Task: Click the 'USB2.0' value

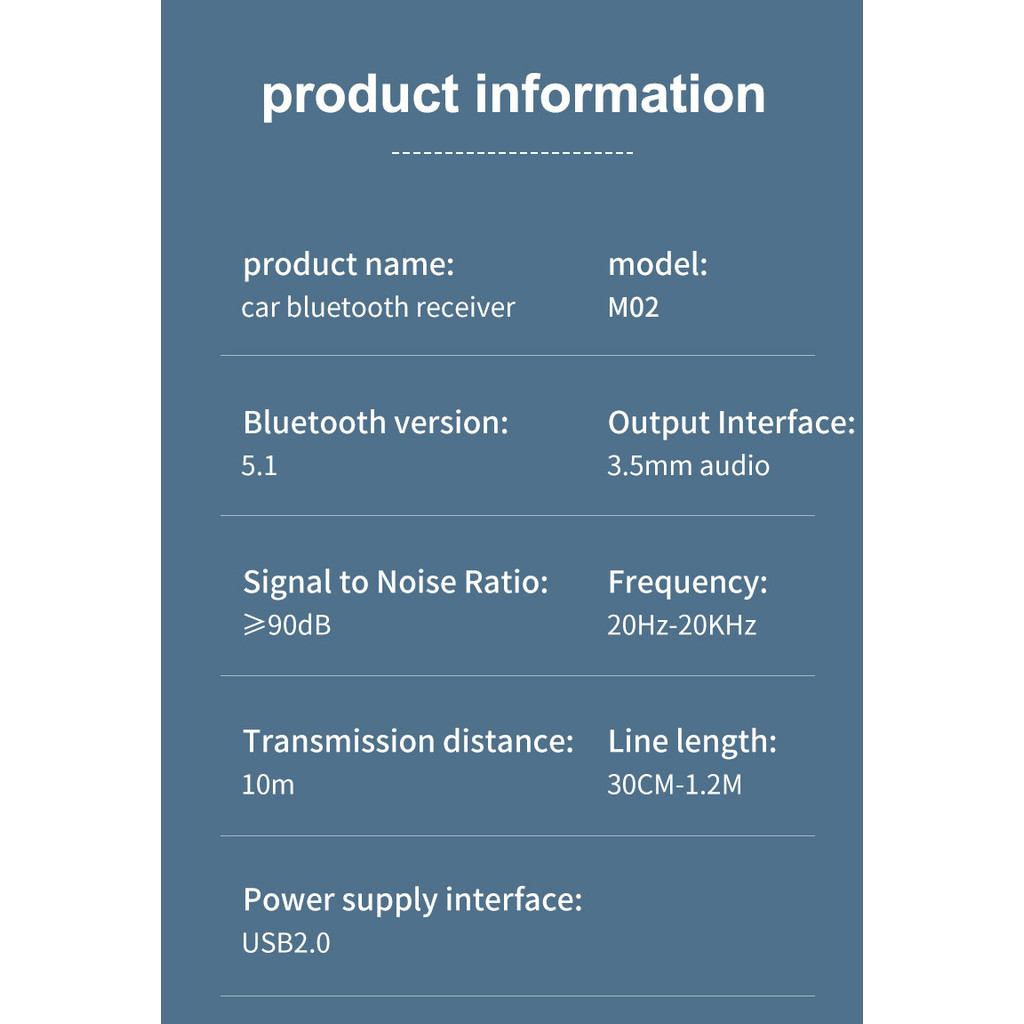Action: (286, 943)
